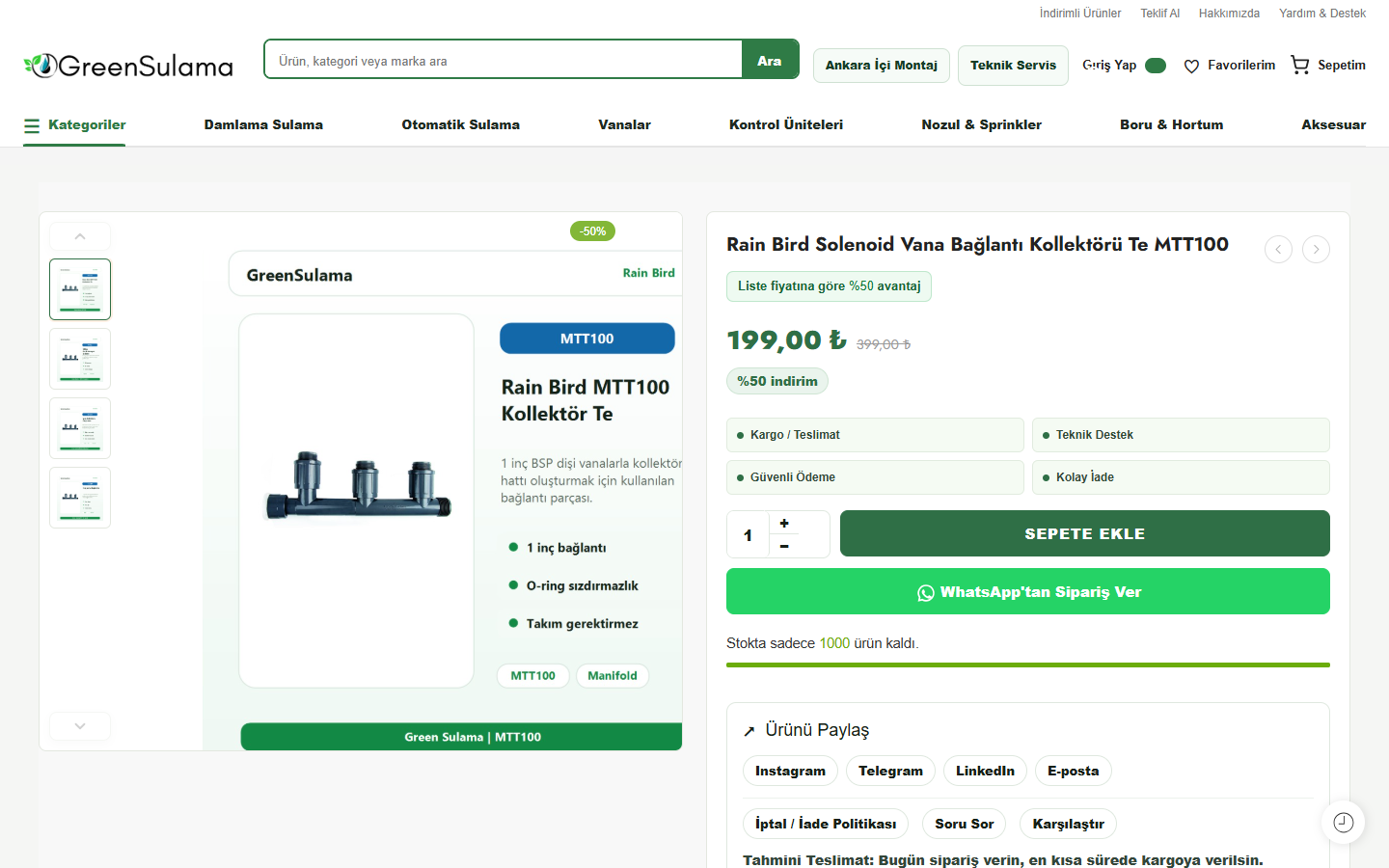Open the Kategoriler hamburger menu icon
This screenshot has width=1389, height=868.
(x=32, y=125)
